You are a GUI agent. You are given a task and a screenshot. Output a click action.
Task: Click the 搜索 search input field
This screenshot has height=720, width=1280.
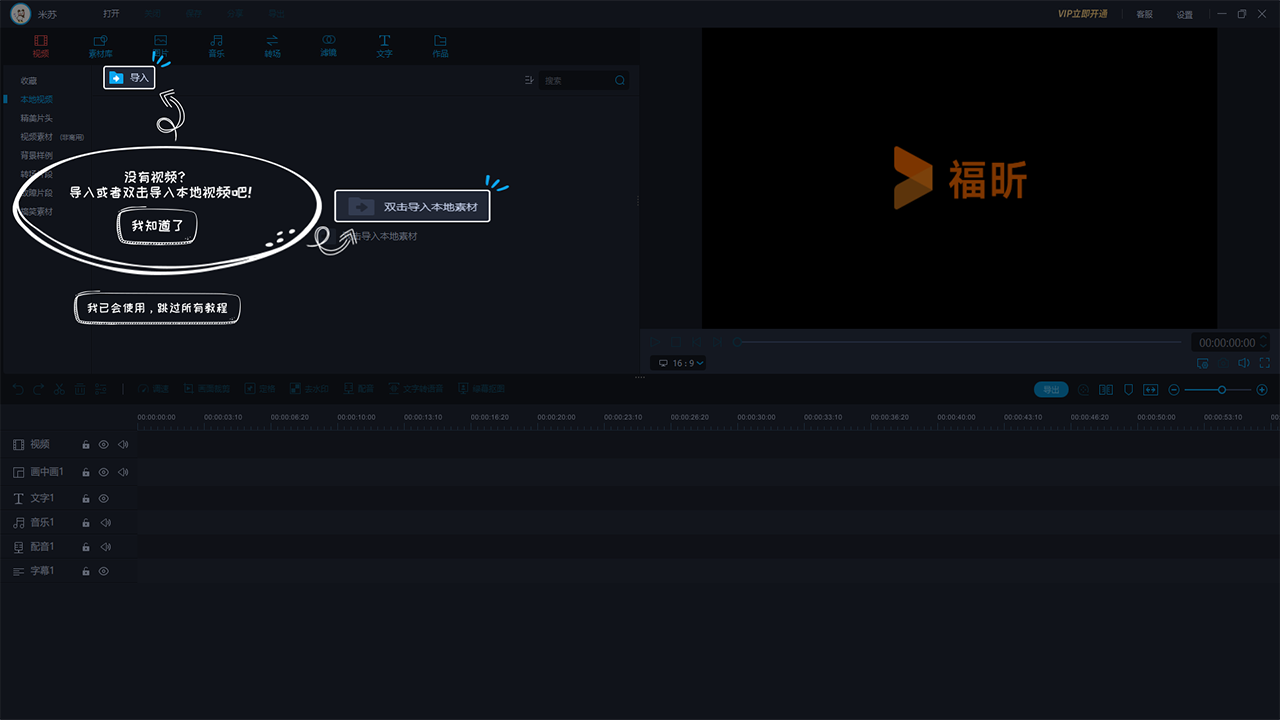577,80
